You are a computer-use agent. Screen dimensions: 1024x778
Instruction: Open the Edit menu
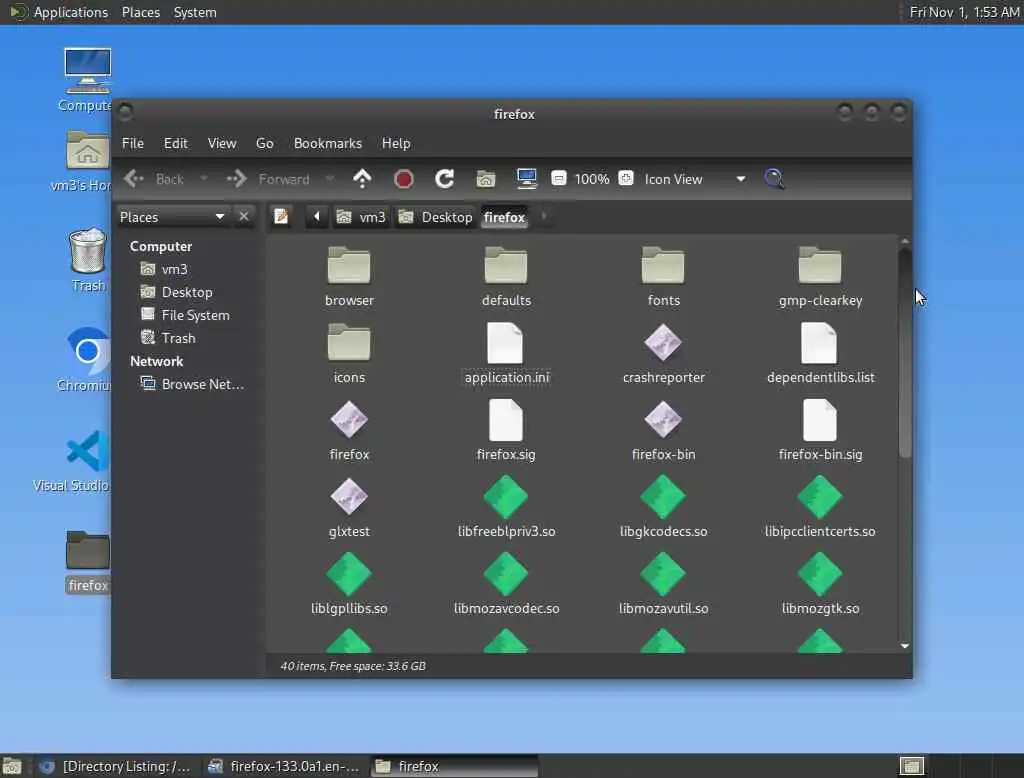pos(176,143)
